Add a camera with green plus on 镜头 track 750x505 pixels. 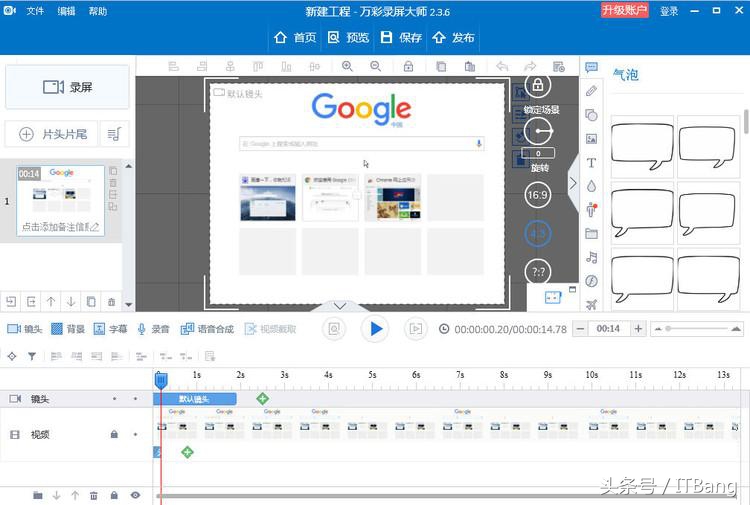click(x=262, y=398)
